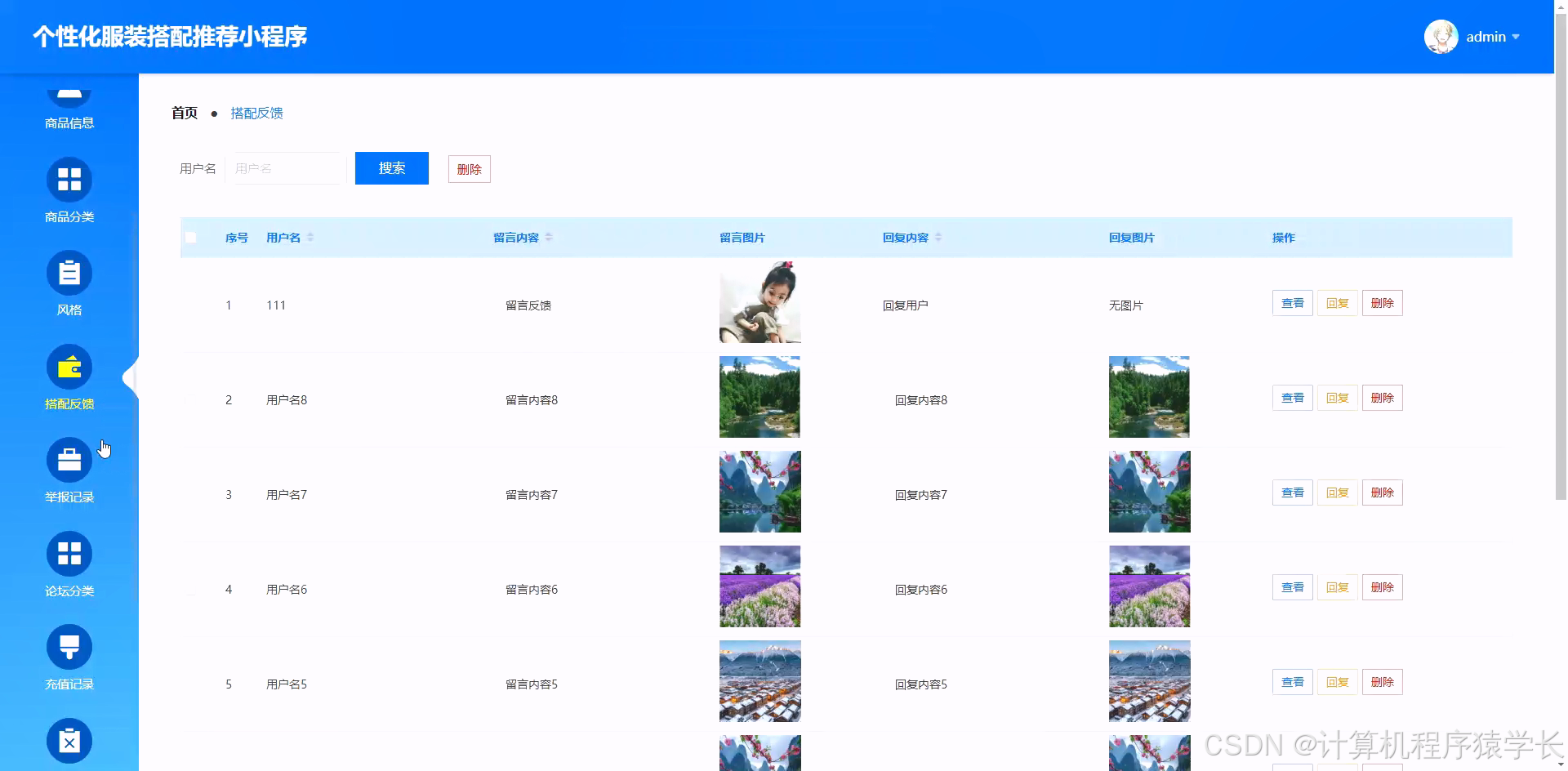Check the row checkbox for 用户名8
This screenshot has height=771, width=1568.
192,399
